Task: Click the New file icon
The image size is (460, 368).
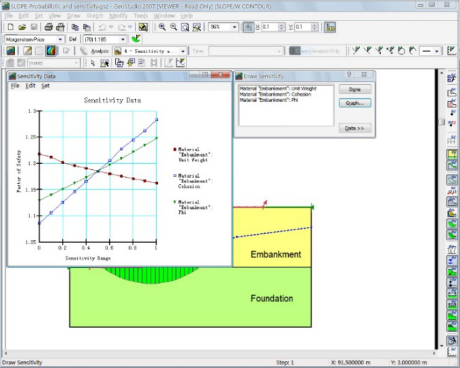Action: click(x=10, y=27)
